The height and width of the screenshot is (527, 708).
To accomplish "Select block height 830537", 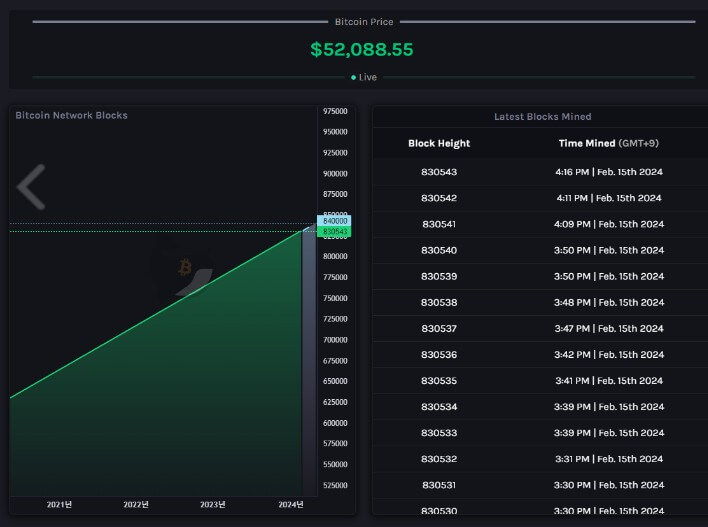I will (x=439, y=328).
